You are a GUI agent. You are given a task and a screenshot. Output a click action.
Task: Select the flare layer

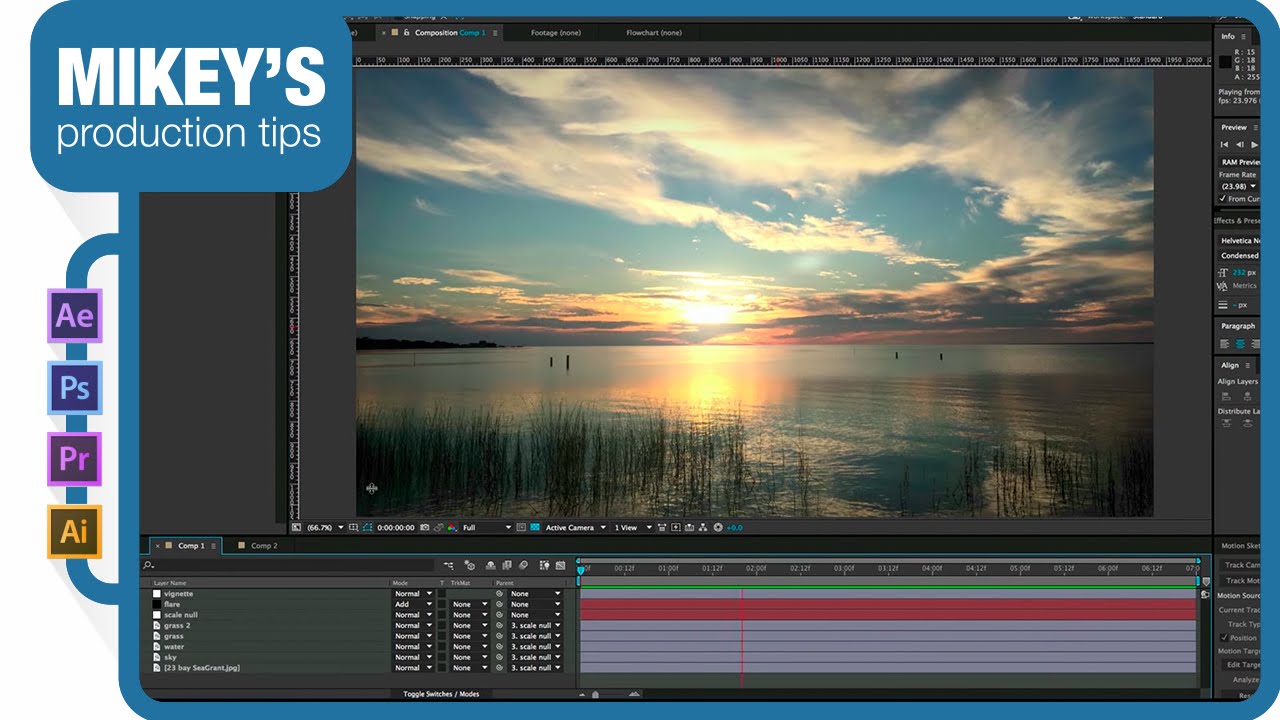tap(172, 604)
